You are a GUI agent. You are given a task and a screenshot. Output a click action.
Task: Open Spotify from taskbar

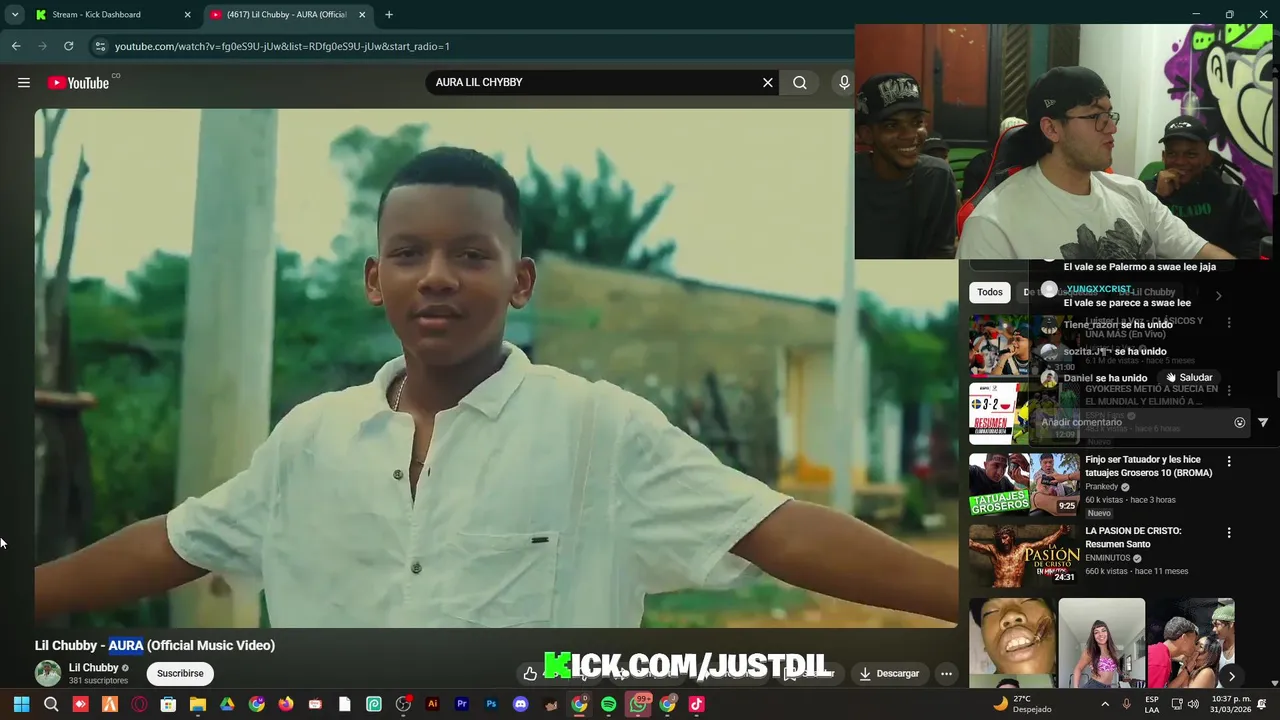[608, 704]
